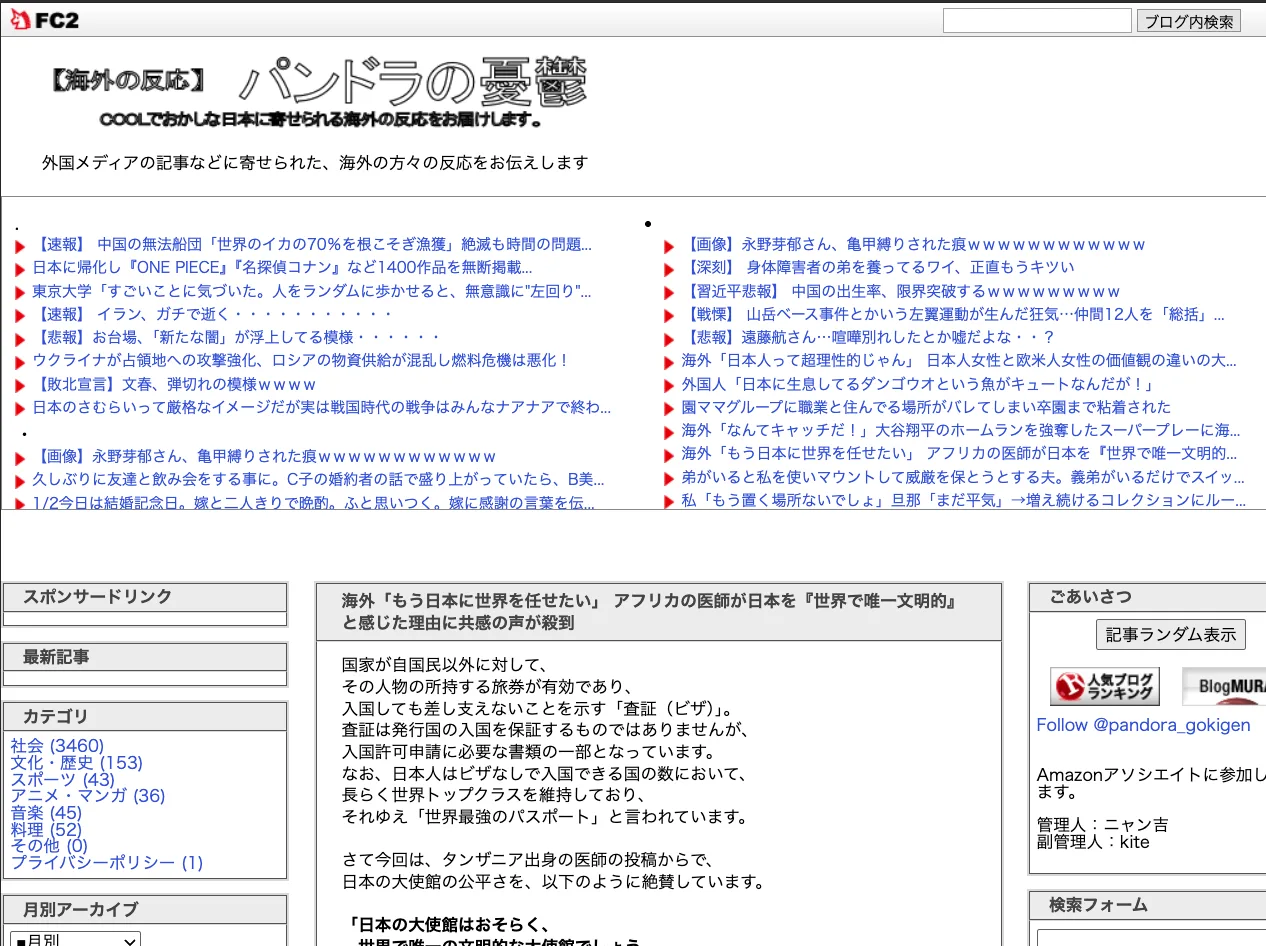Viewport: 1266px width, 946px height.
Task: Open article title 海外「もう日本に世界を任せたい」
Action: pyautogui.click(x=650, y=612)
